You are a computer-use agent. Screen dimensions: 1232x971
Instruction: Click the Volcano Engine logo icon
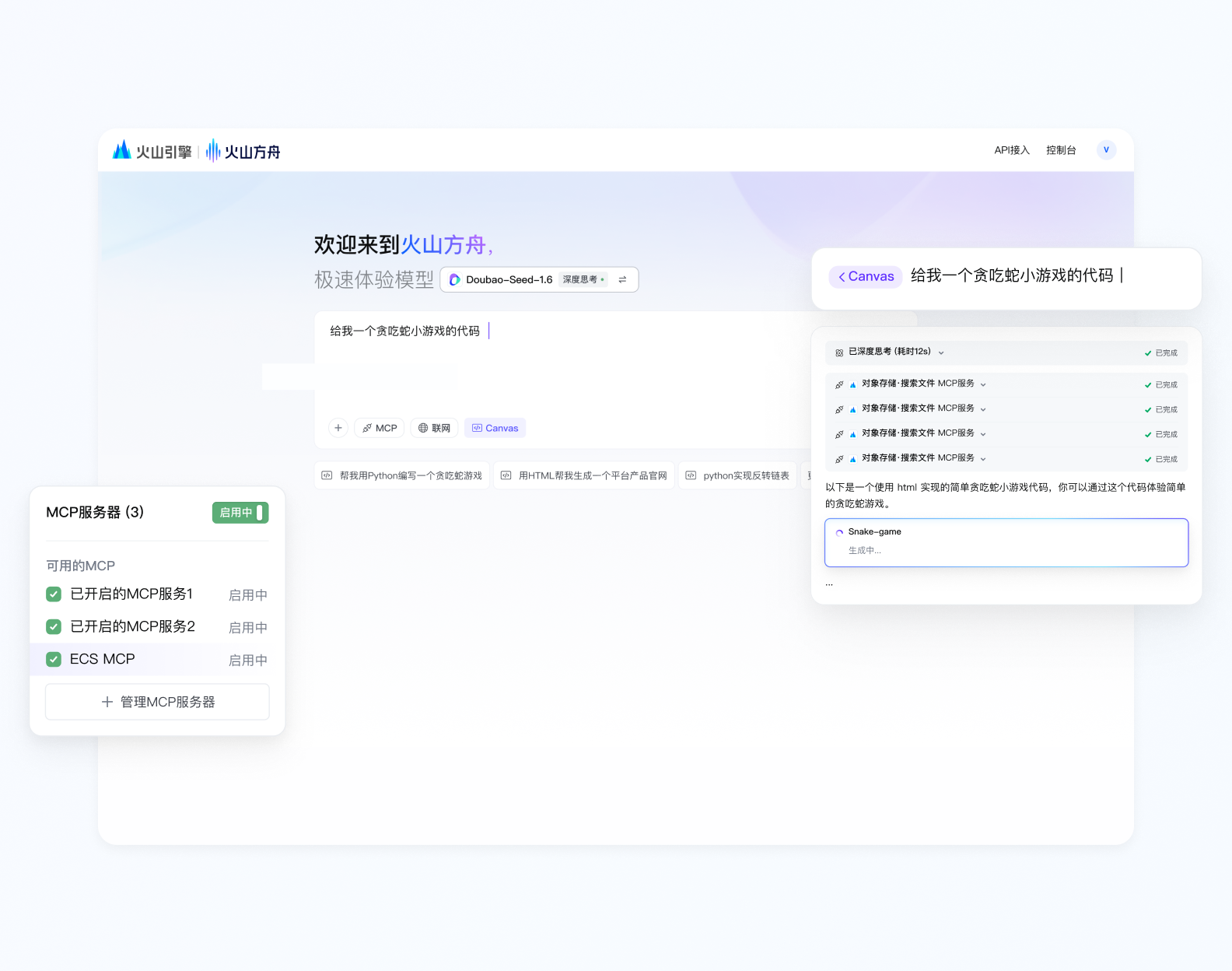click(122, 150)
